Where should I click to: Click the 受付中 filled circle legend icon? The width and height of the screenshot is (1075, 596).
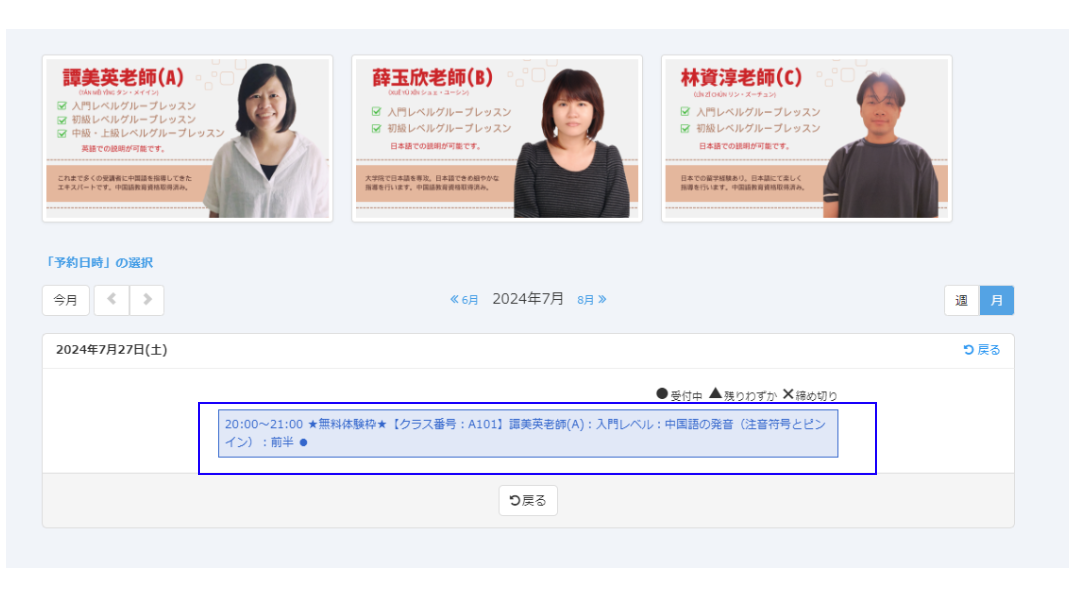click(661, 395)
